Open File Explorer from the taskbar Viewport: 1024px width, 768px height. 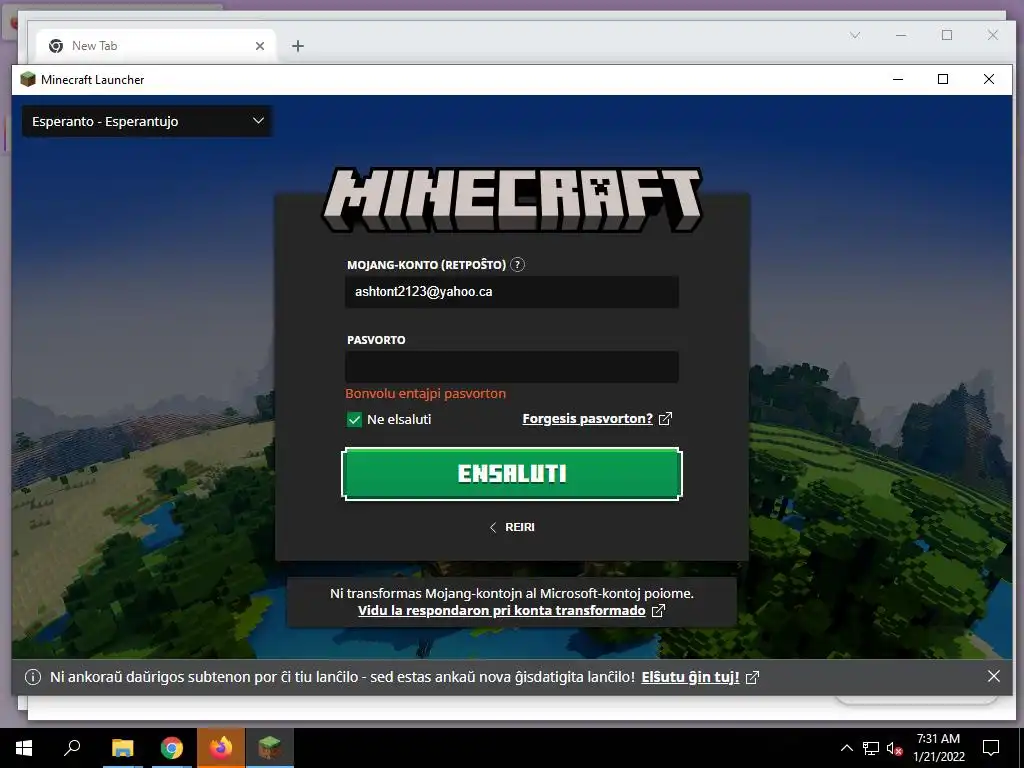(x=122, y=748)
